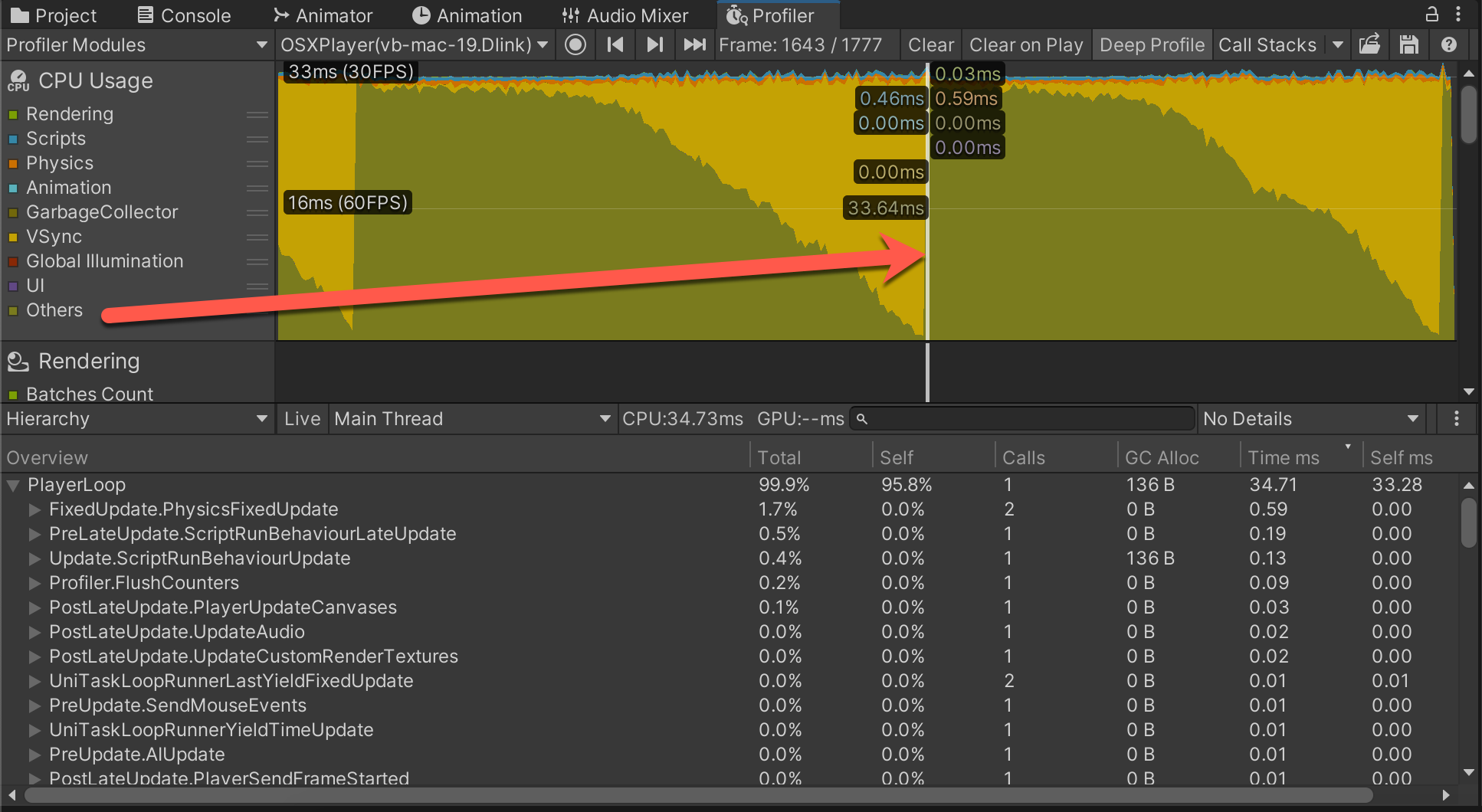
Task: Click the reorder handle next to VSync
Action: point(257,237)
